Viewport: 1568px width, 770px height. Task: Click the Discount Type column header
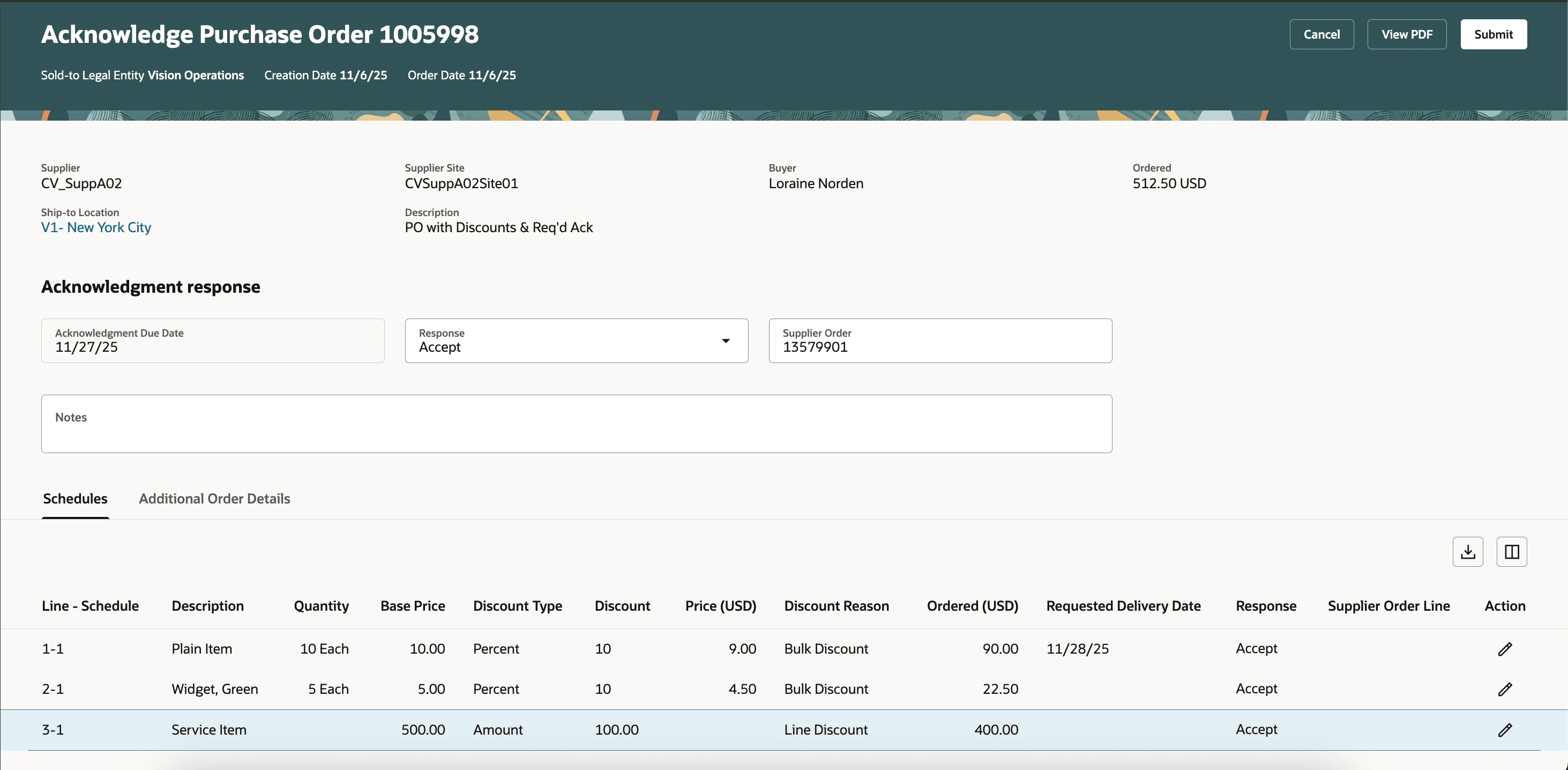coord(517,605)
